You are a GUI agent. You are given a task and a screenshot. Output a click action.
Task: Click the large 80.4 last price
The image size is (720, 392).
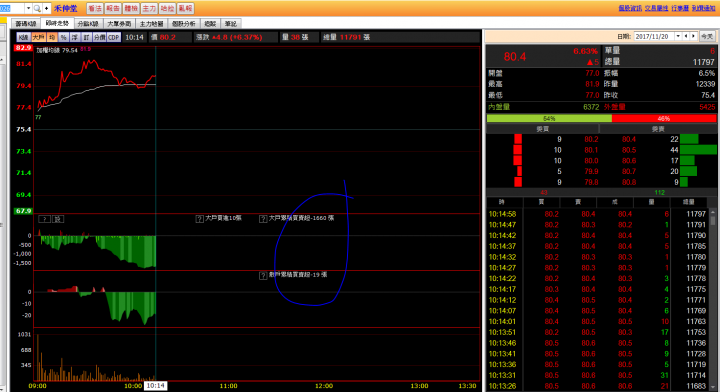point(515,57)
